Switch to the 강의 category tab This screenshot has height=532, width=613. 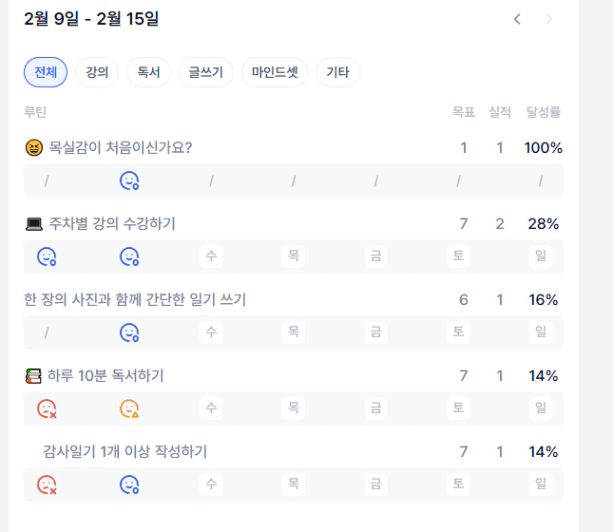tap(97, 72)
